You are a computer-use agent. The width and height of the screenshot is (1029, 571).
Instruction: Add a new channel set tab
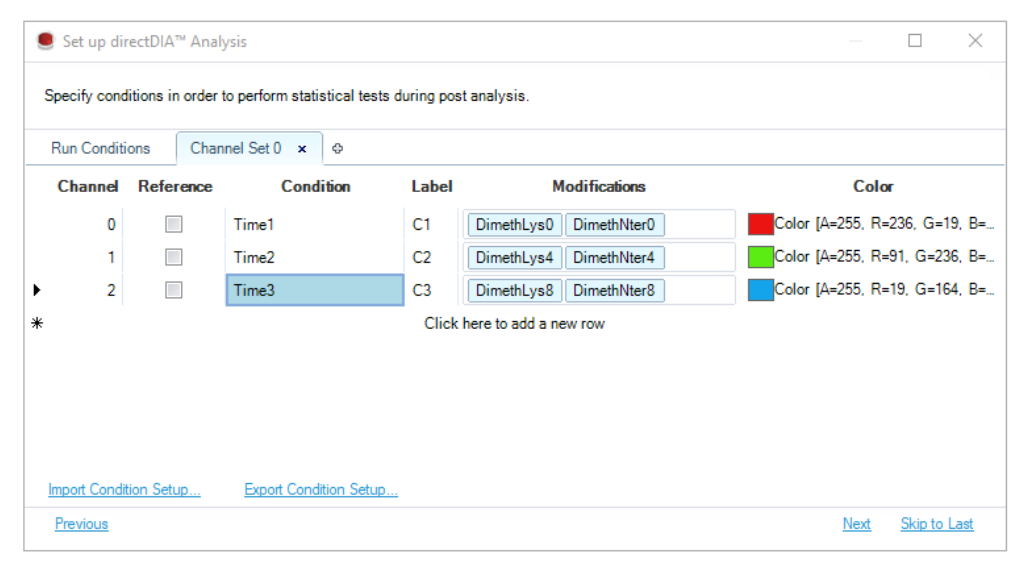coord(337,148)
